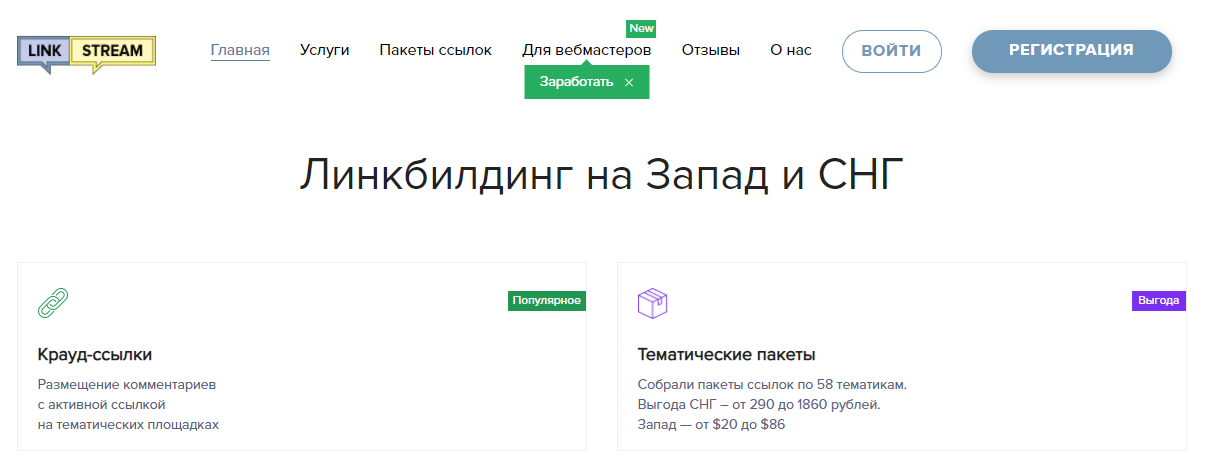This screenshot has height=470, width=1217.
Task: Click text 'на тематических площадках'
Action: tap(128, 424)
